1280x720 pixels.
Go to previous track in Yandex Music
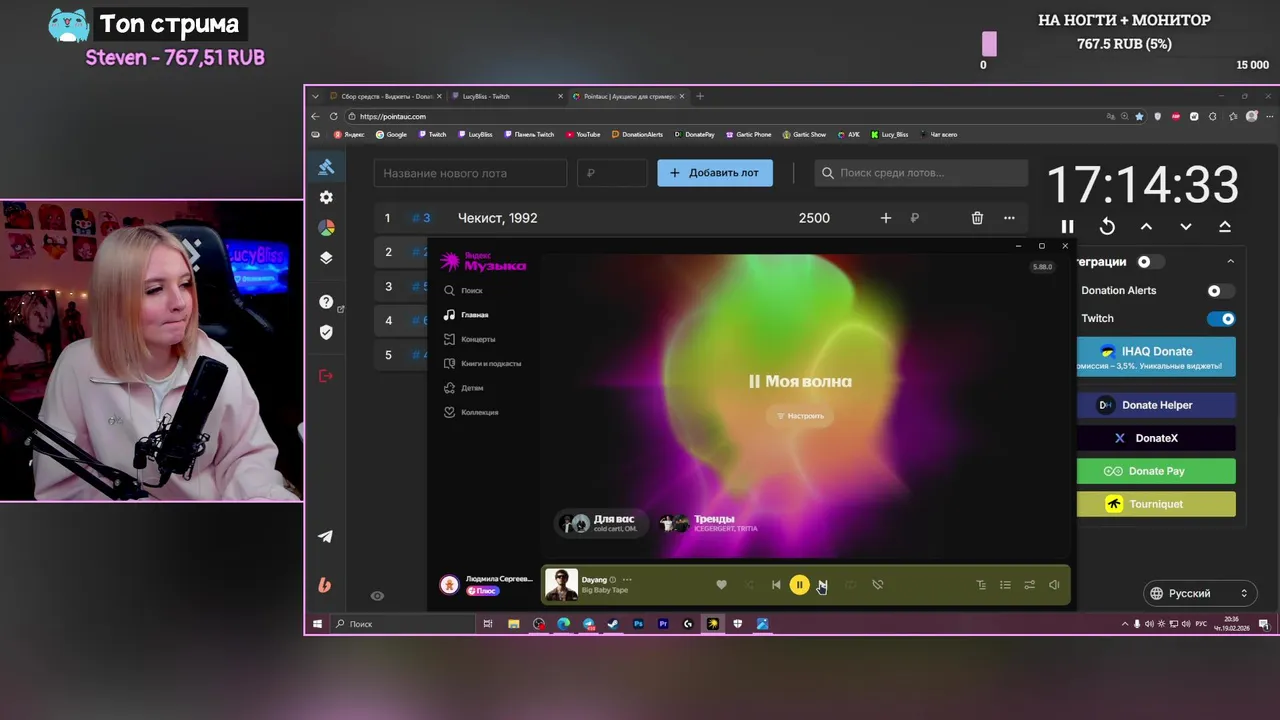(776, 585)
